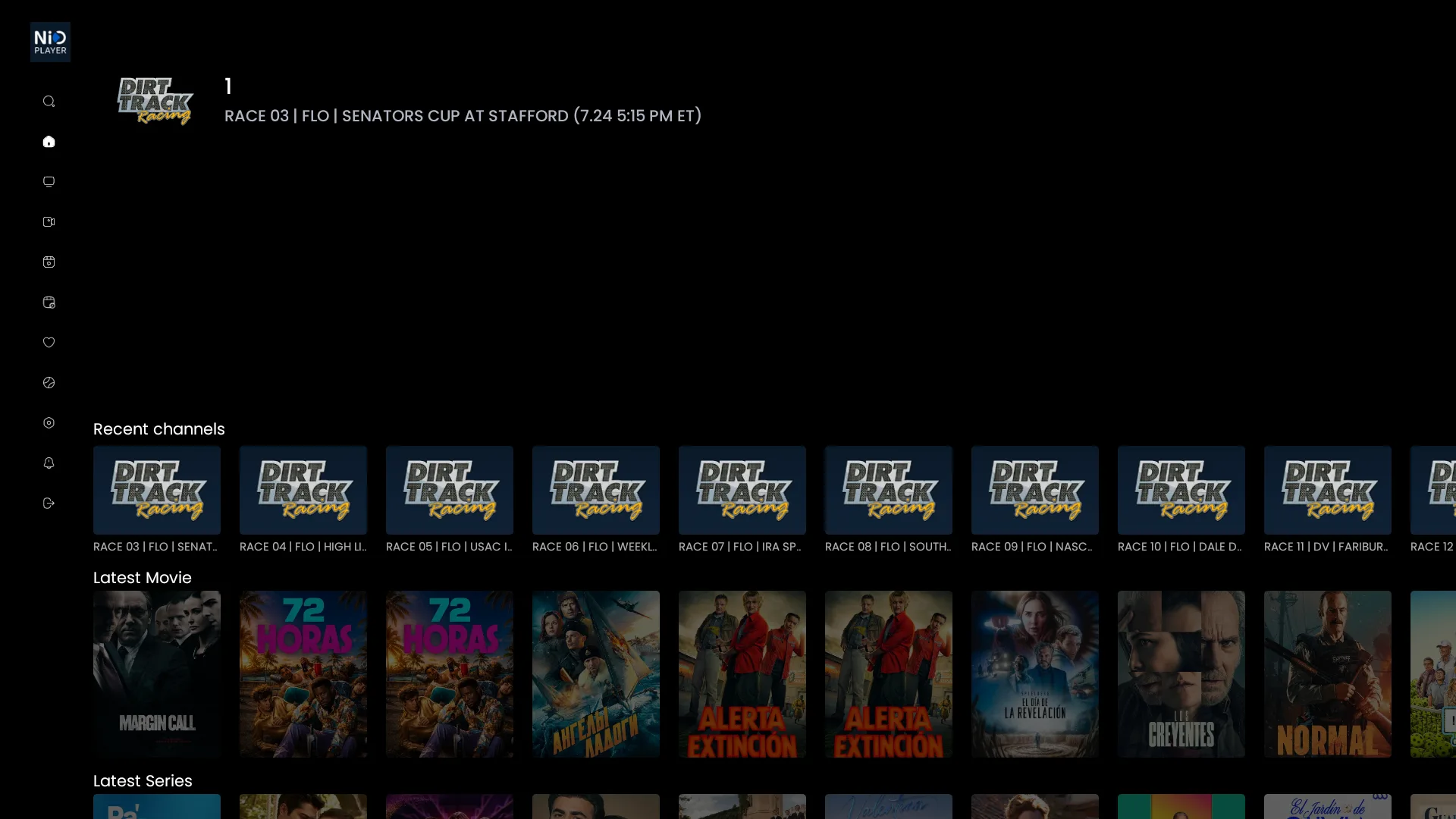Click the Dirt Track Racing banner logo
The width and height of the screenshot is (1456, 819).
(x=155, y=101)
